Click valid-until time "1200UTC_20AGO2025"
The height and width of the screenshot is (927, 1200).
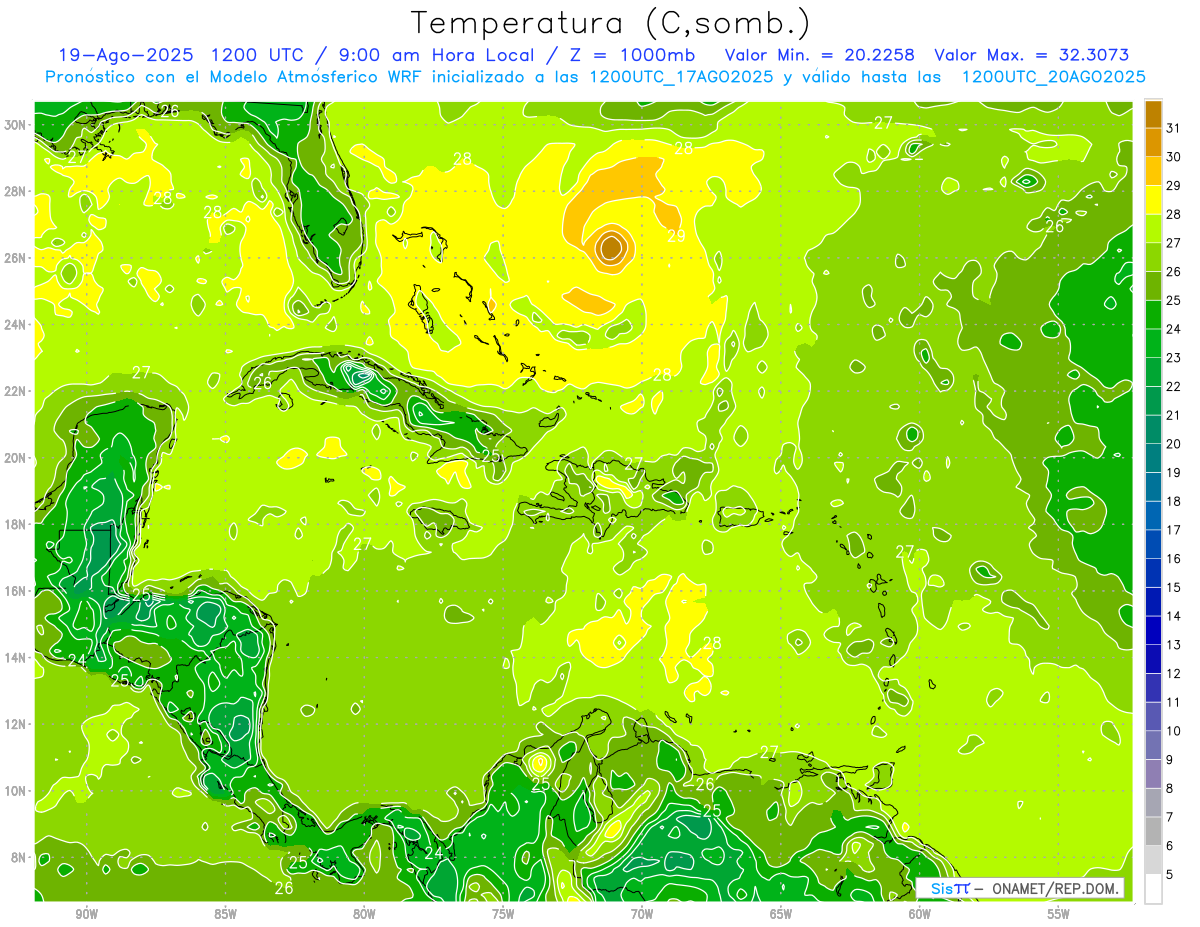click(1053, 77)
